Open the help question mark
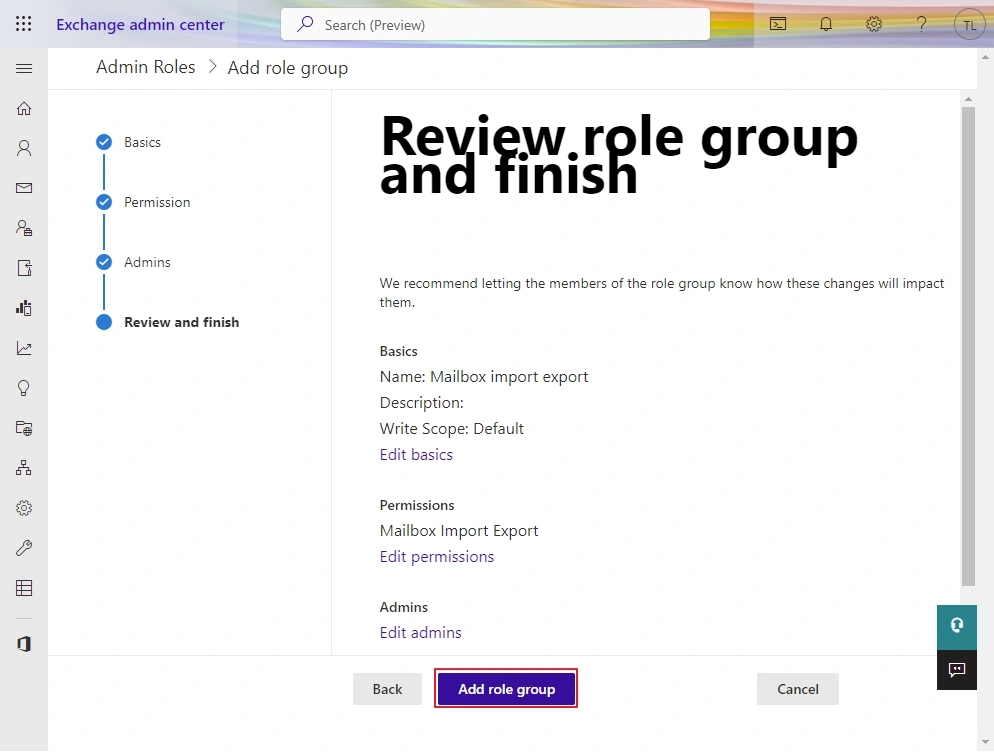 (x=922, y=24)
